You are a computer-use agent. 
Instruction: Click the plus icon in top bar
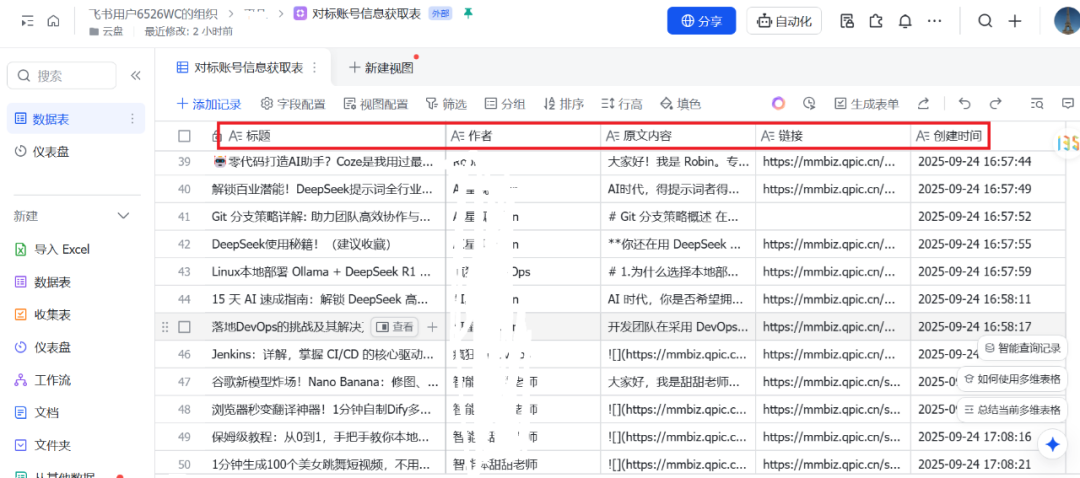coord(1015,21)
